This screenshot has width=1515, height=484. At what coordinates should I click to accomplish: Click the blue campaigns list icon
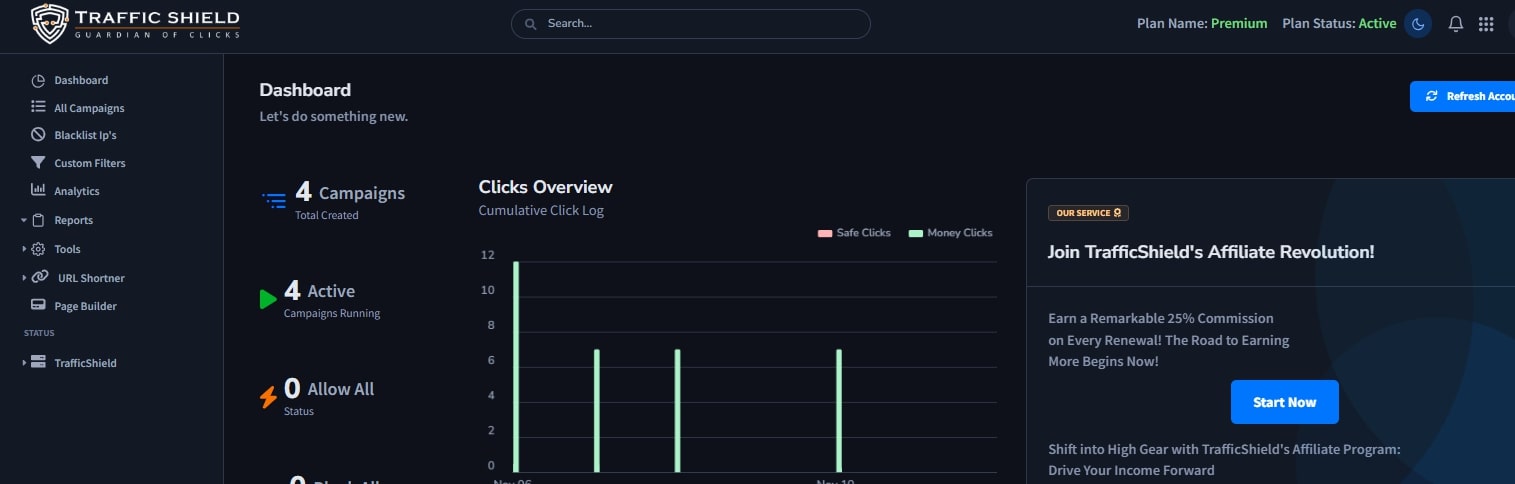(x=274, y=200)
